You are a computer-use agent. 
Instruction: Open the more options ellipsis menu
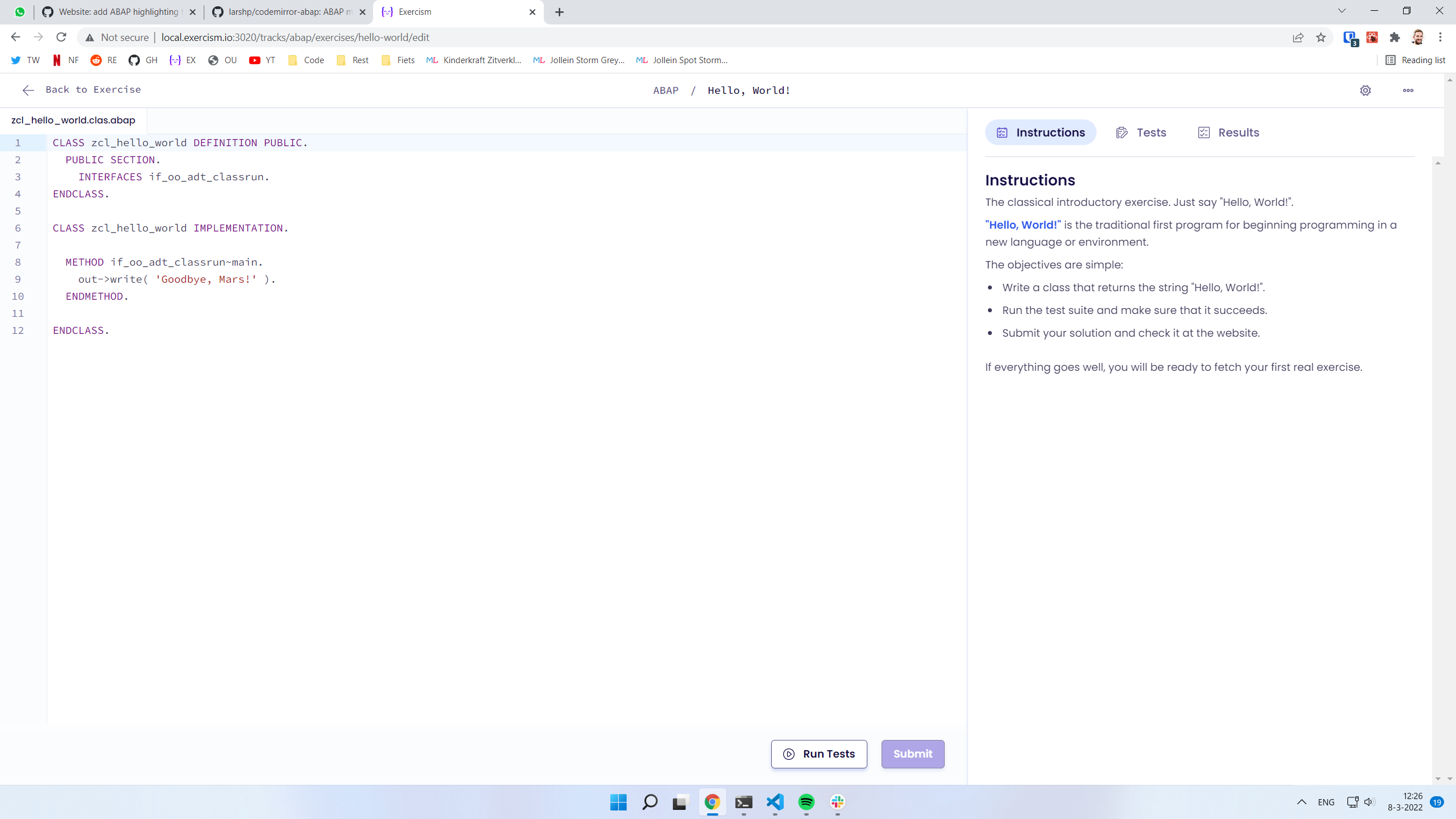click(x=1408, y=90)
